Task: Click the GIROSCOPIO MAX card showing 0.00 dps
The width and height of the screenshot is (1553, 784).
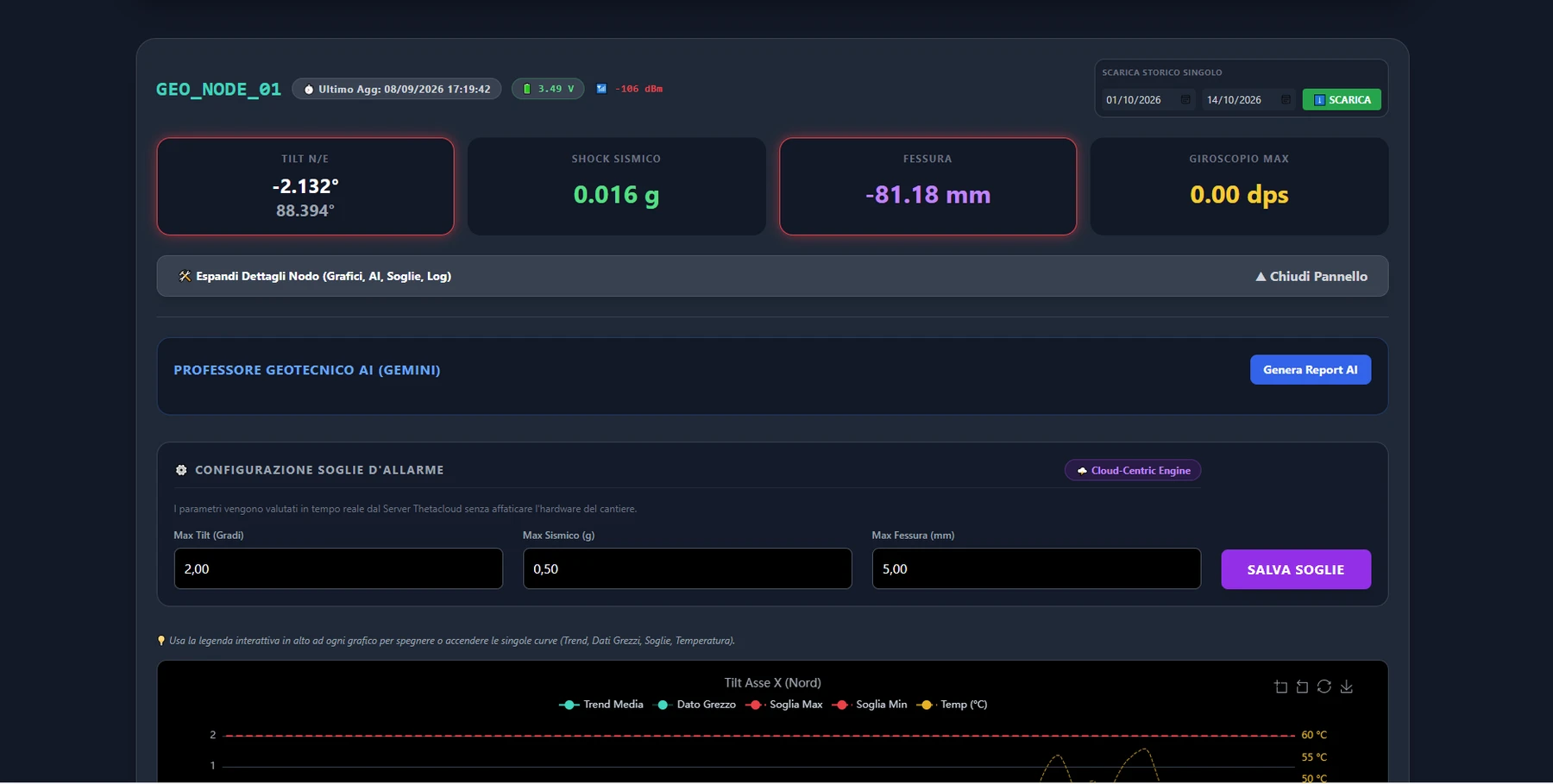Action: [x=1239, y=186]
